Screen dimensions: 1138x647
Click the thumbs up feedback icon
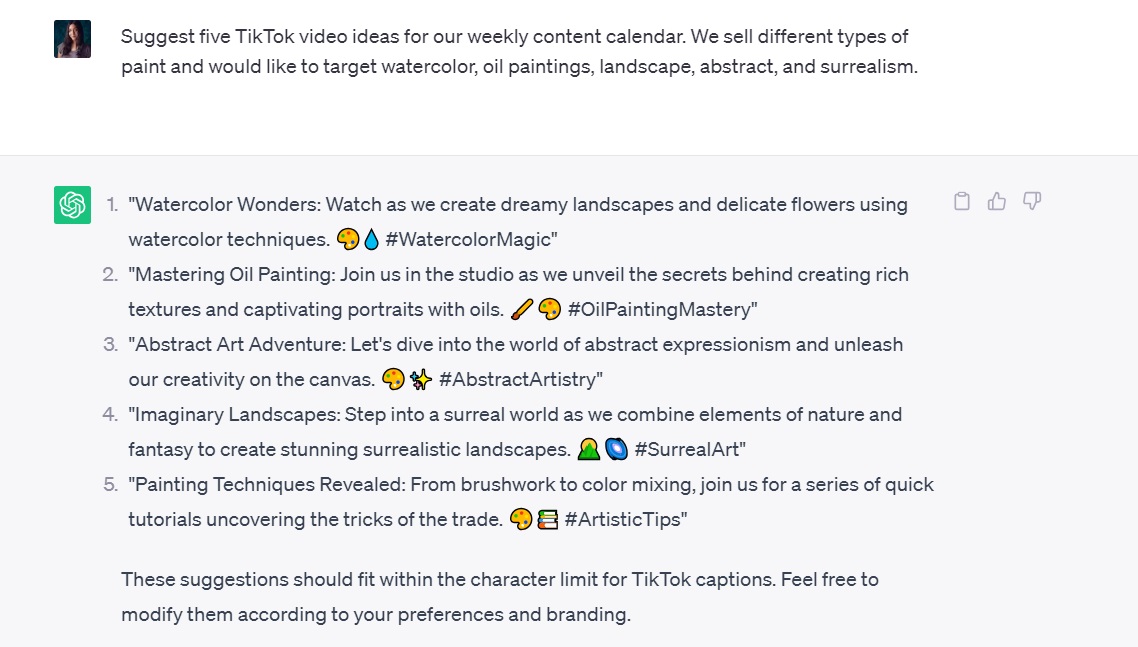point(997,202)
